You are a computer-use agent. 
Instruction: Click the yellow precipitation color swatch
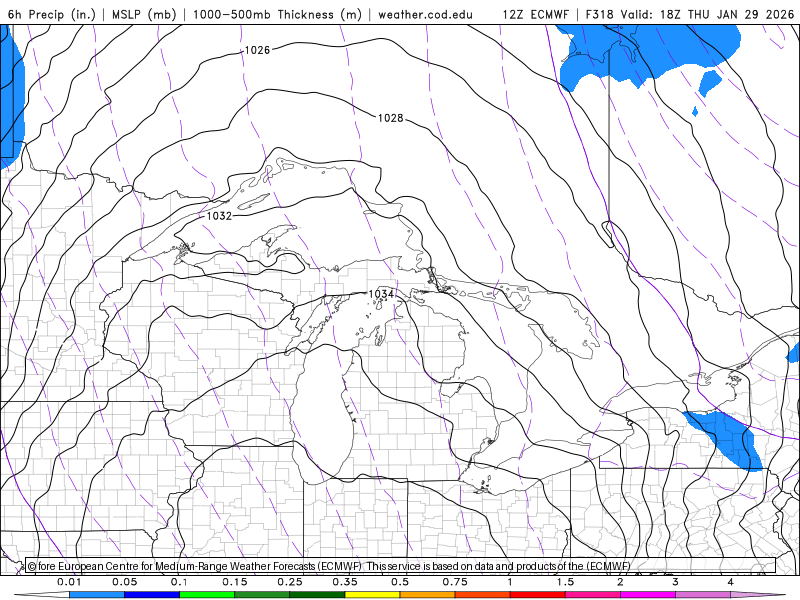tap(372, 595)
